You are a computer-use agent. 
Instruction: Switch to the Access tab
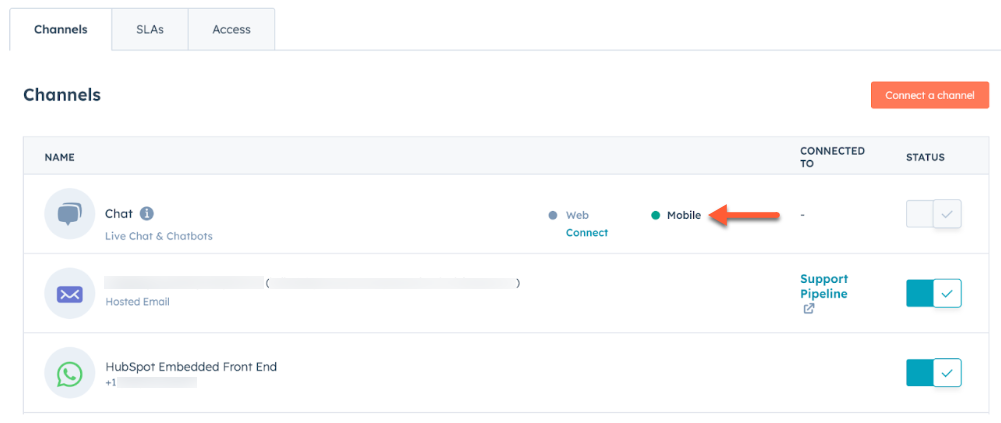(x=232, y=29)
